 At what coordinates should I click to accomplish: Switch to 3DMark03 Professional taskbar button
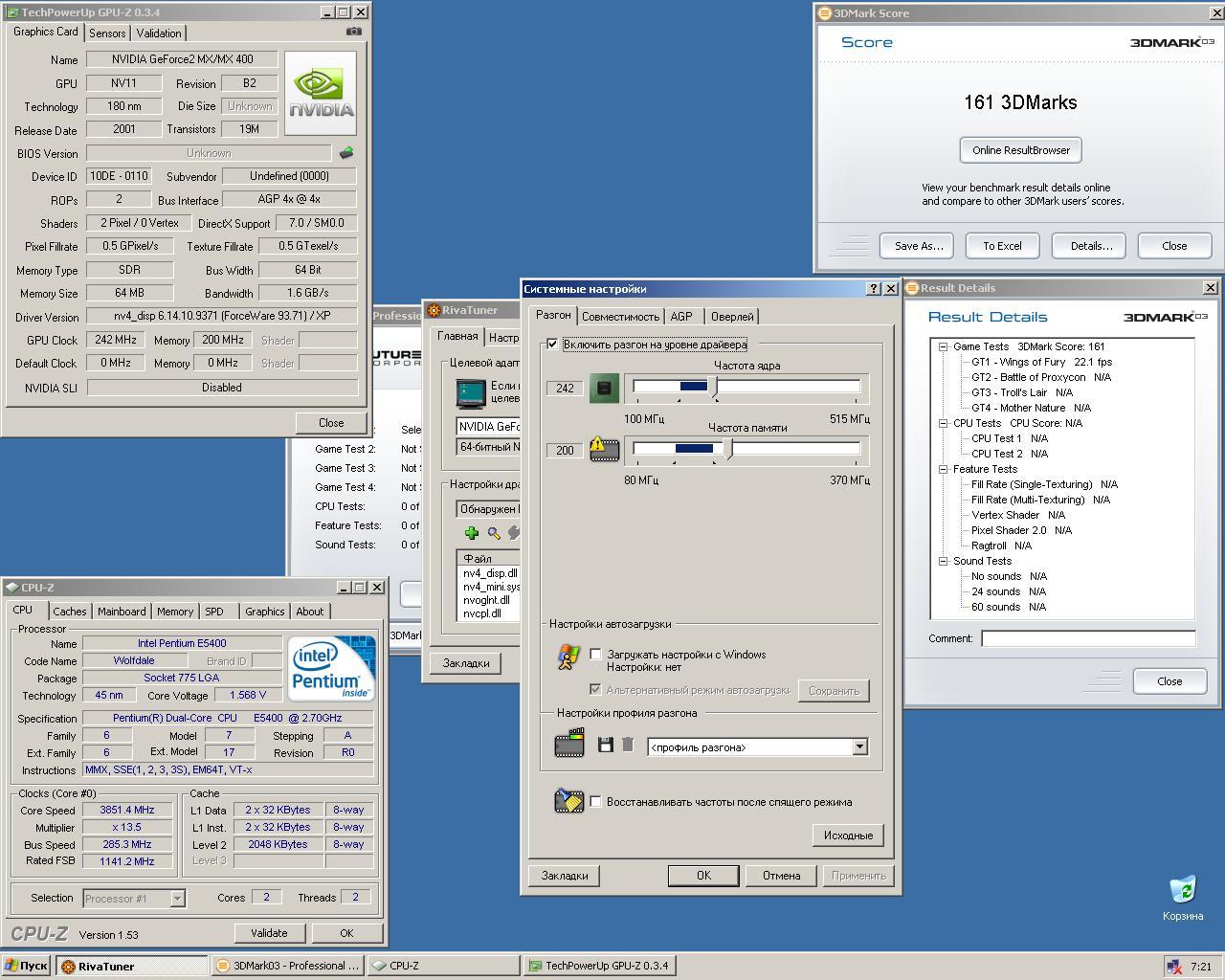287,966
